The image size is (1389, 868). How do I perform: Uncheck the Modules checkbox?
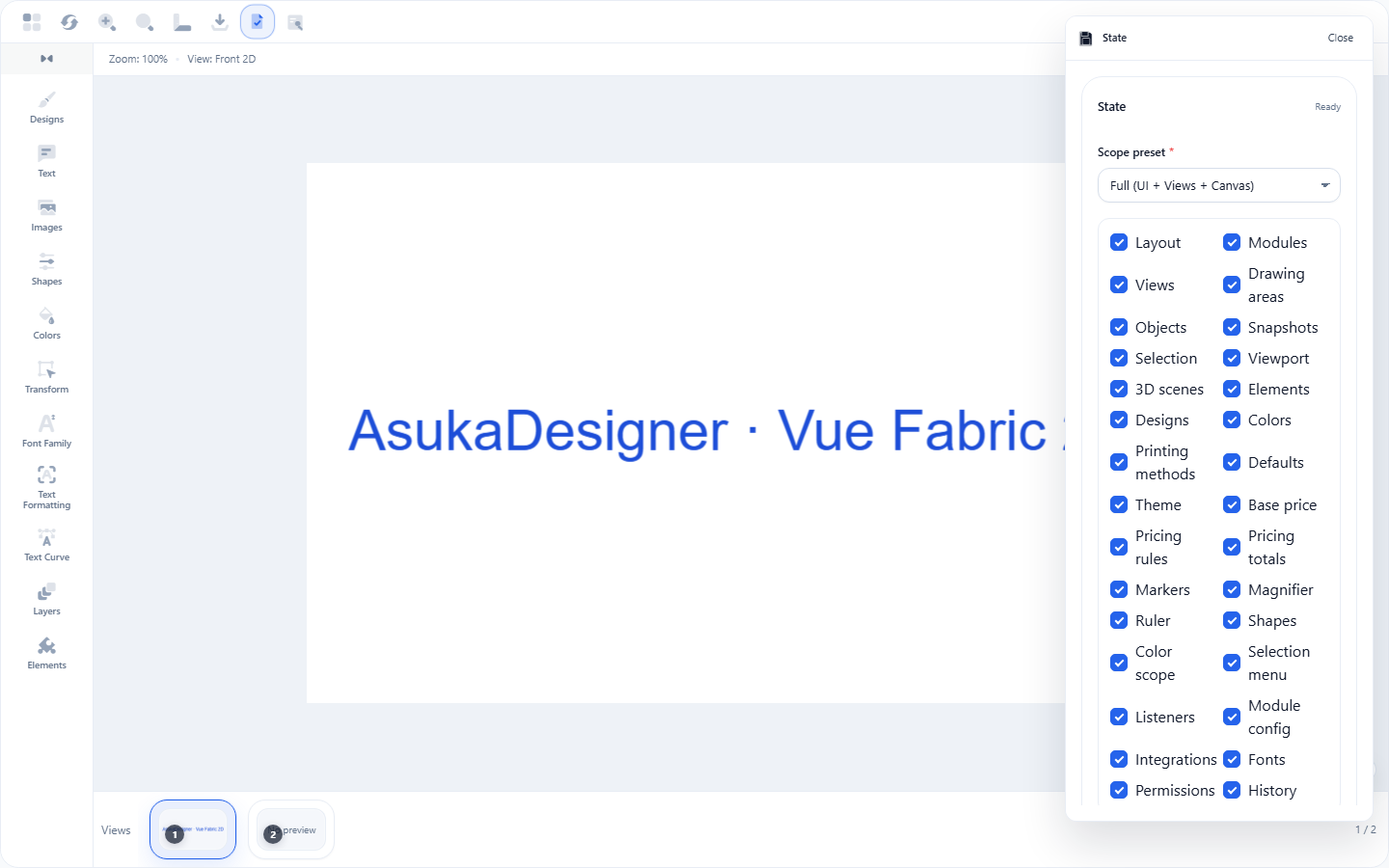[x=1232, y=242]
